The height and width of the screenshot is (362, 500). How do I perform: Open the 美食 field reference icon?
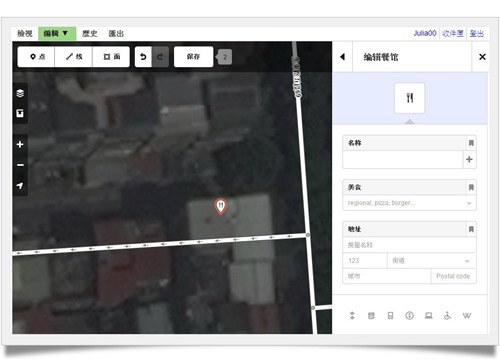[471, 187]
